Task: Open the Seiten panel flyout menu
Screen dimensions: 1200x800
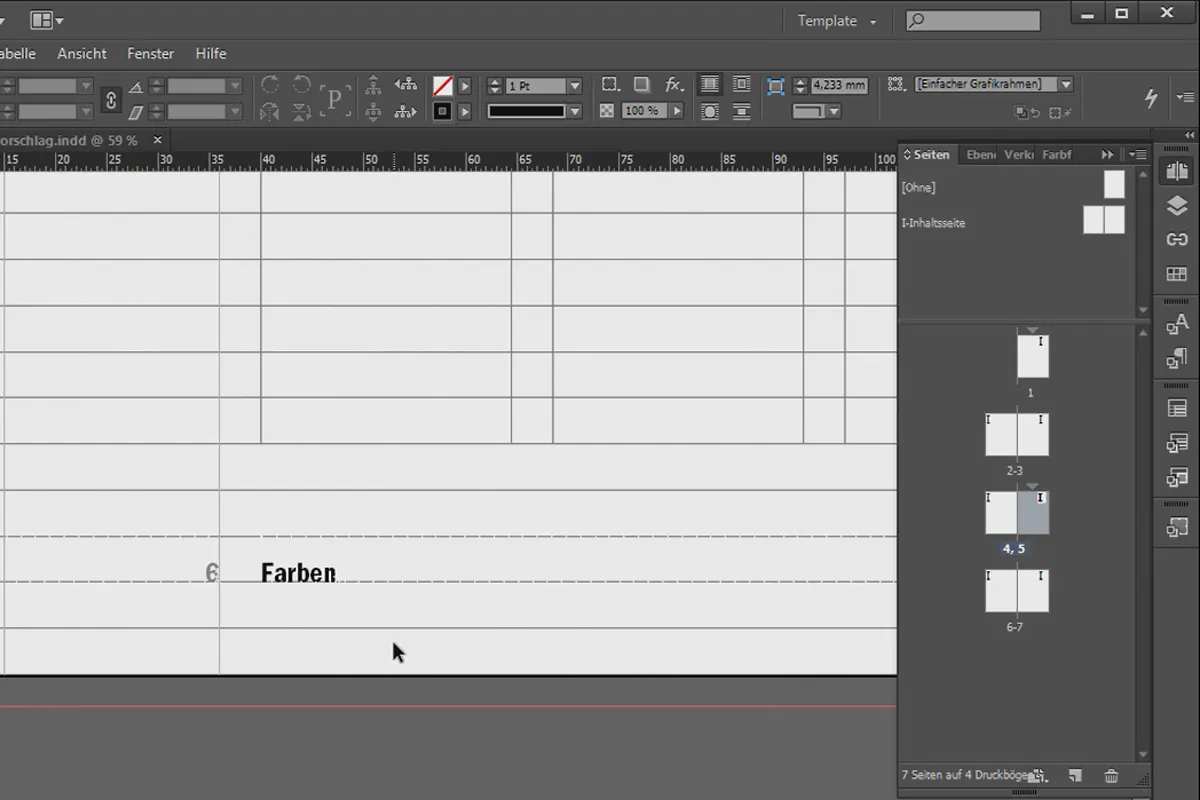Action: (x=1138, y=155)
